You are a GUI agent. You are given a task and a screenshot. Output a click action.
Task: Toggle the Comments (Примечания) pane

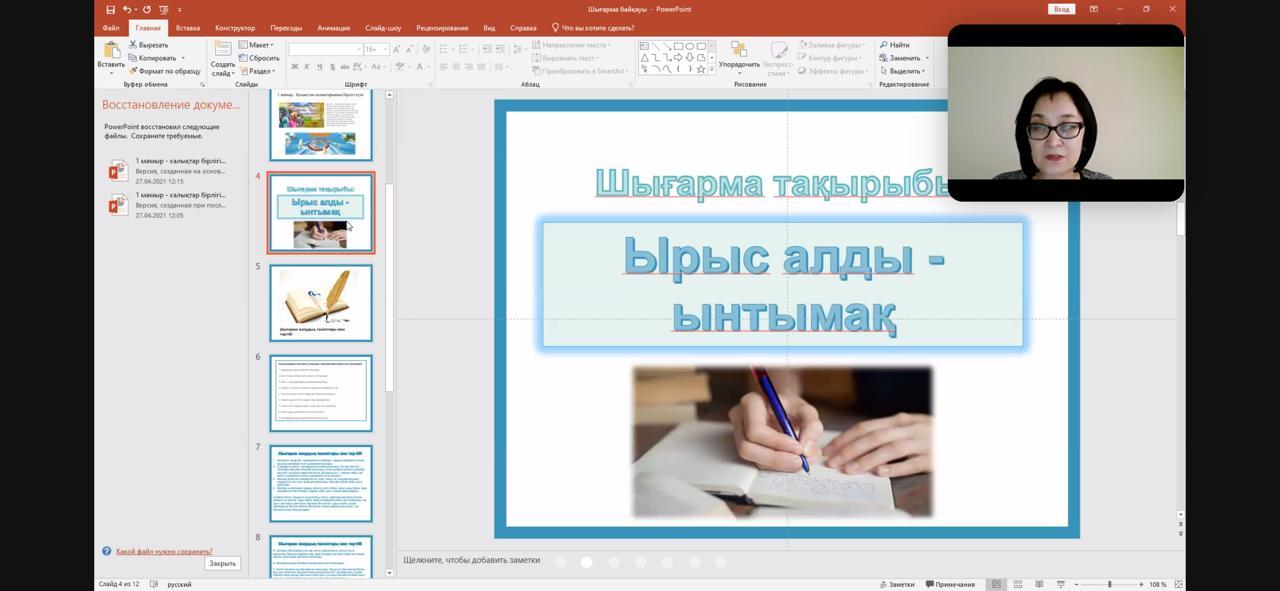tap(950, 584)
